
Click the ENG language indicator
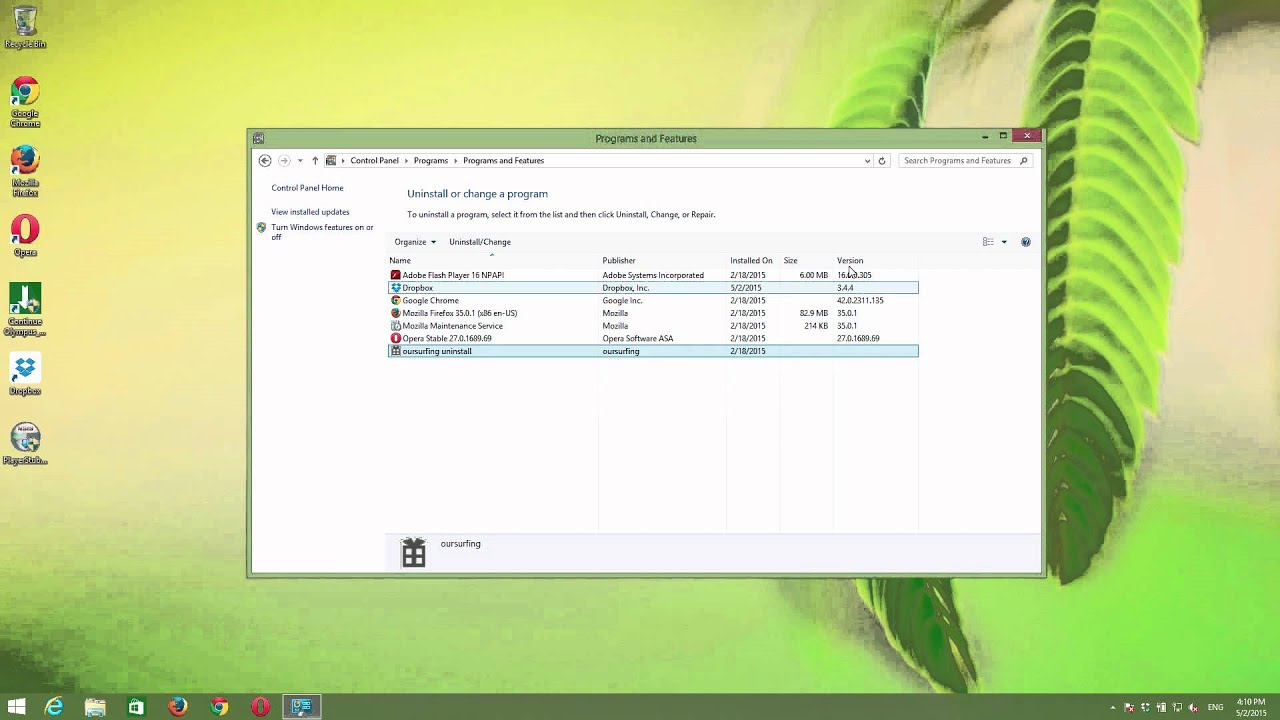point(1216,707)
